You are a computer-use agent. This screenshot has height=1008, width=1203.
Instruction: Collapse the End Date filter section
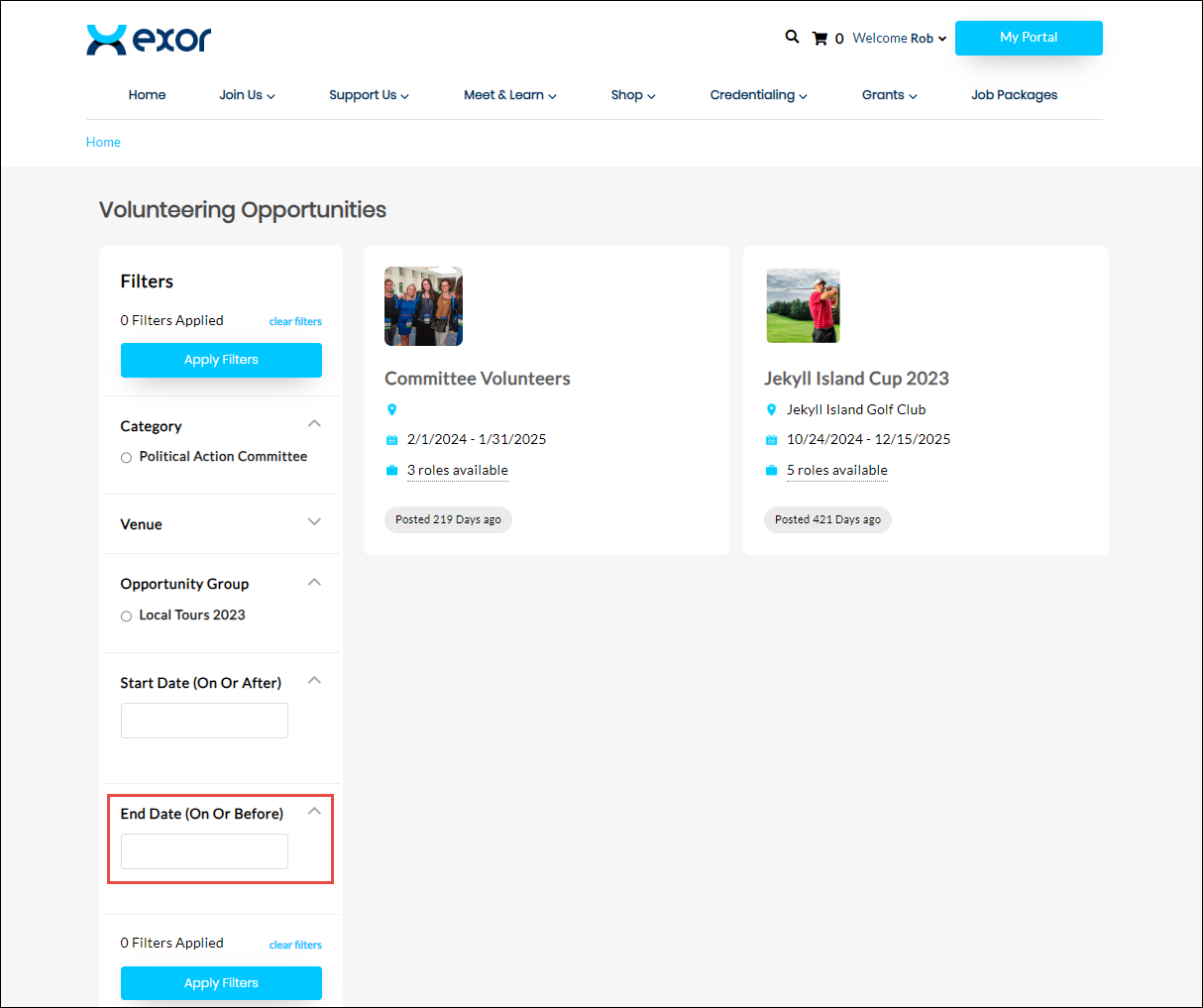point(314,812)
